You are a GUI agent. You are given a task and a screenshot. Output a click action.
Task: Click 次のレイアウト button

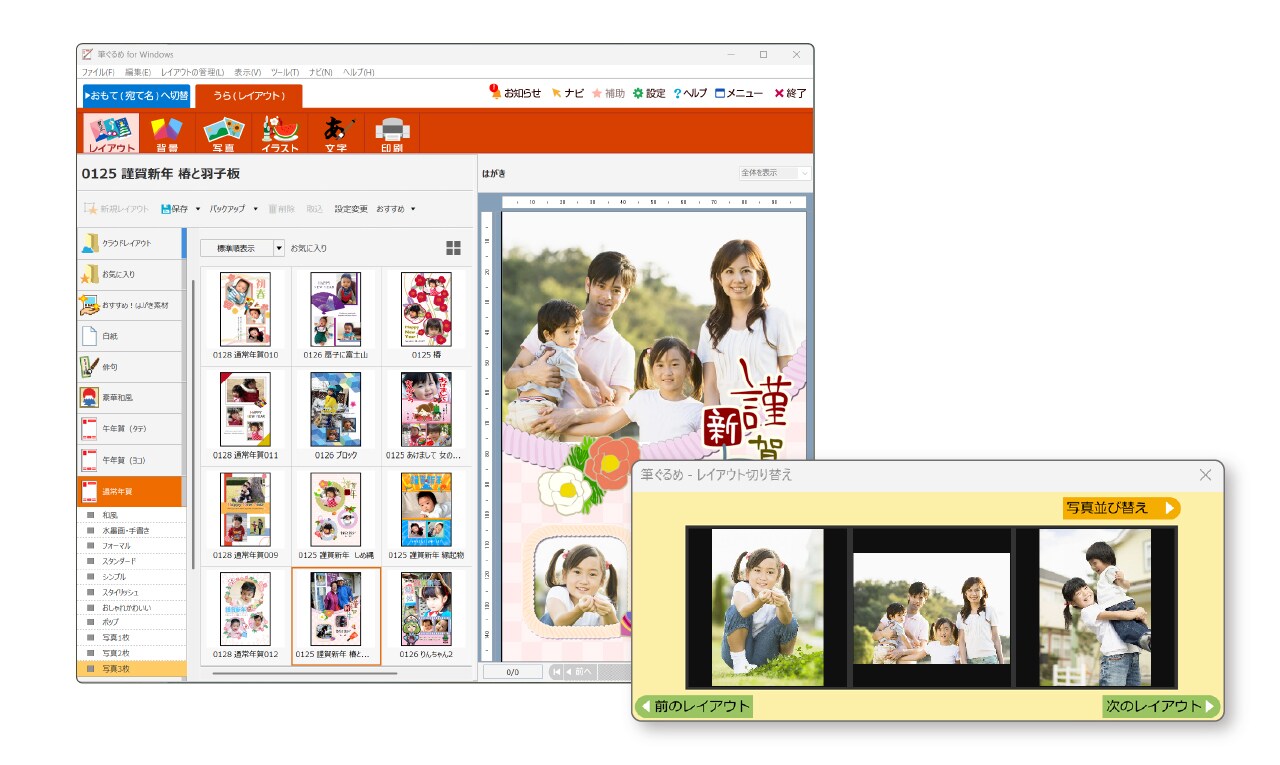1161,707
